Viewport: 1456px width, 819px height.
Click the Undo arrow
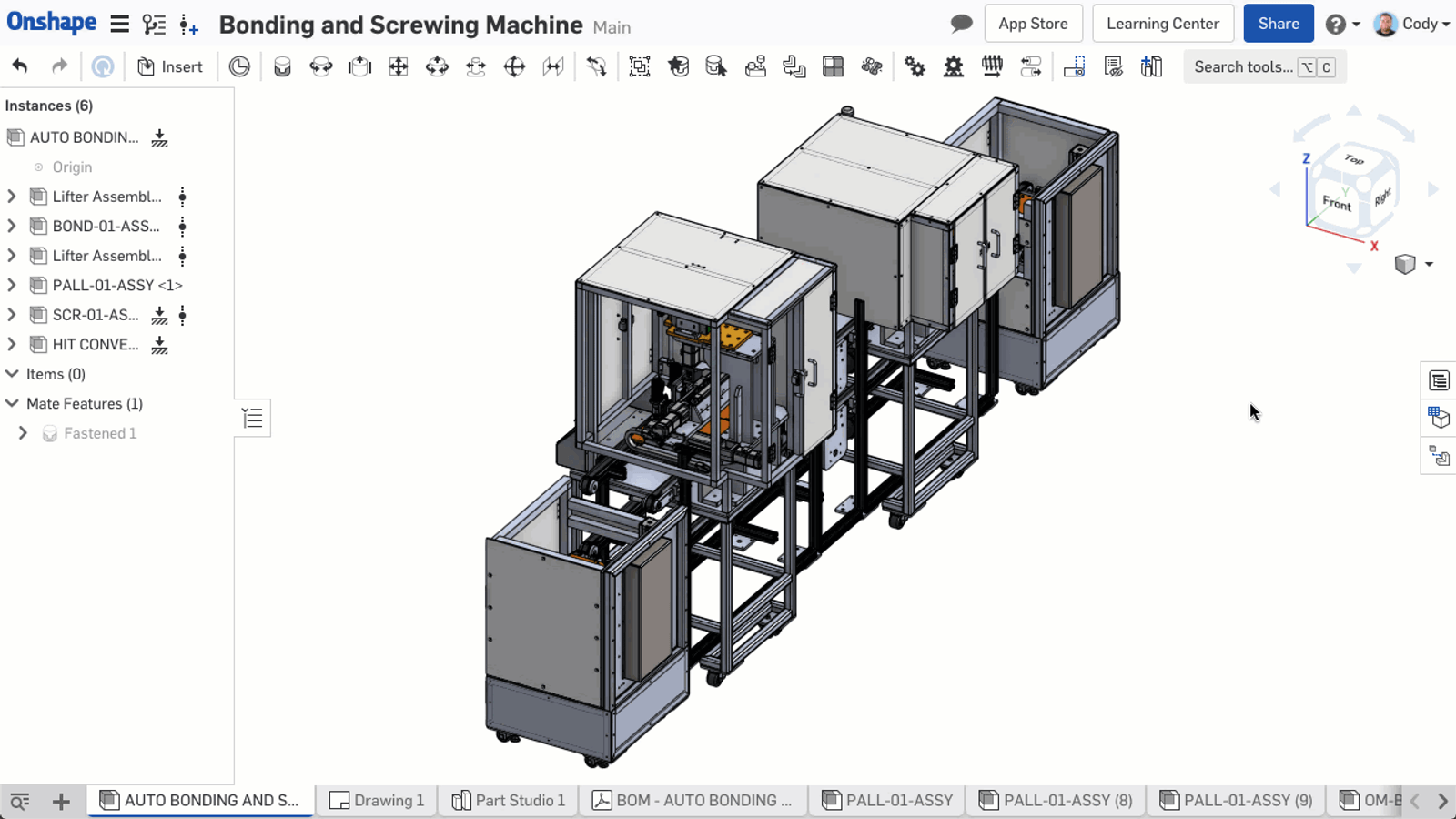pos(19,66)
